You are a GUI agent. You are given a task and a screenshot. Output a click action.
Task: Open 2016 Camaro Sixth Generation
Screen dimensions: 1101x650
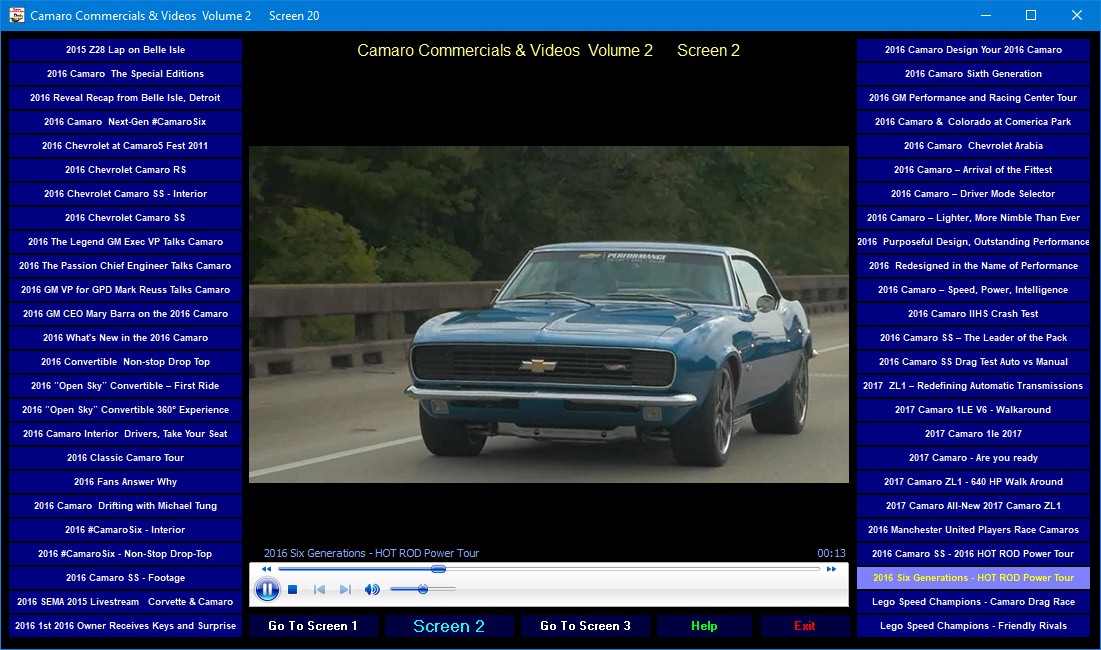pyautogui.click(x=973, y=74)
